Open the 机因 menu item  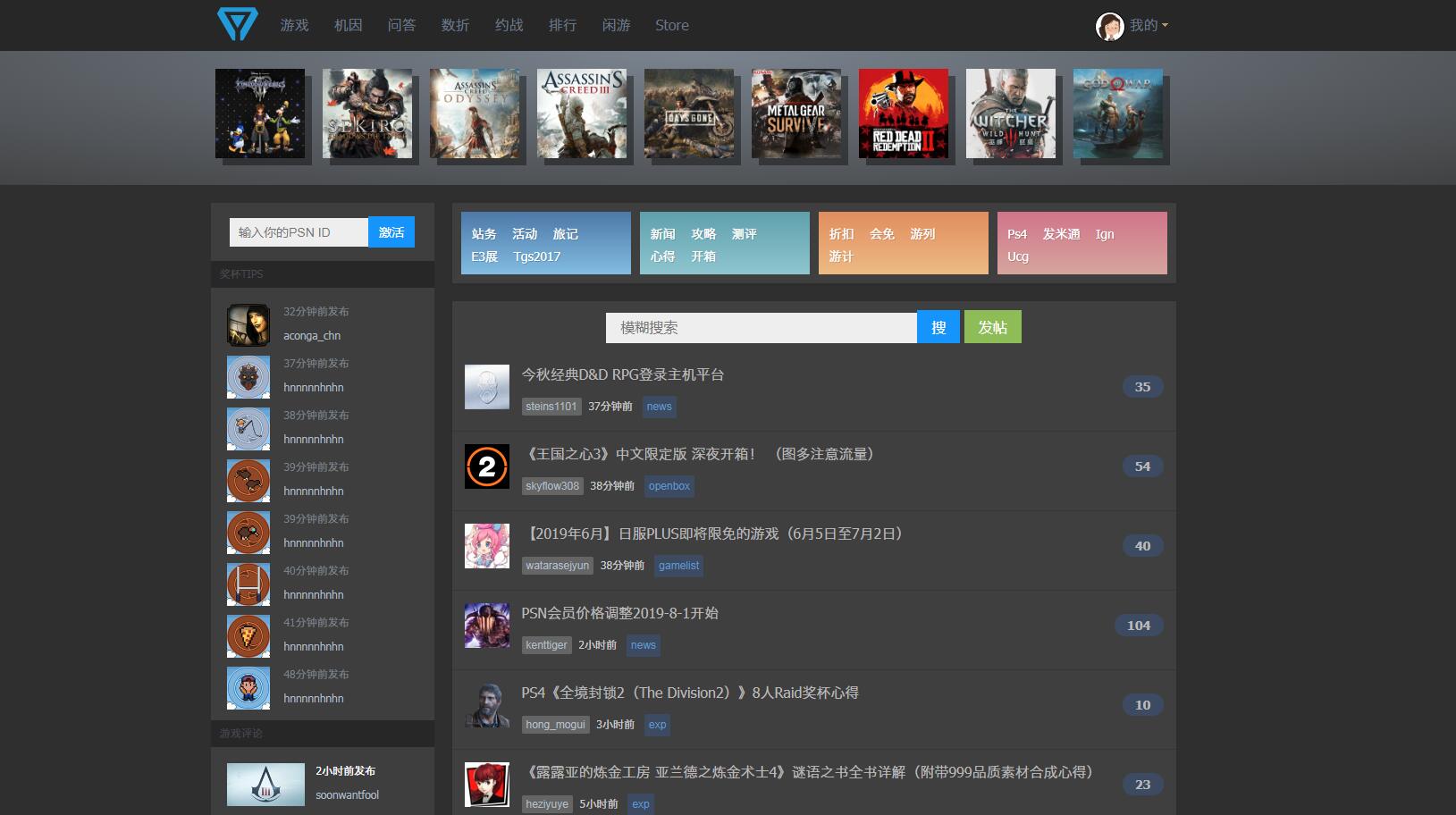click(x=348, y=25)
